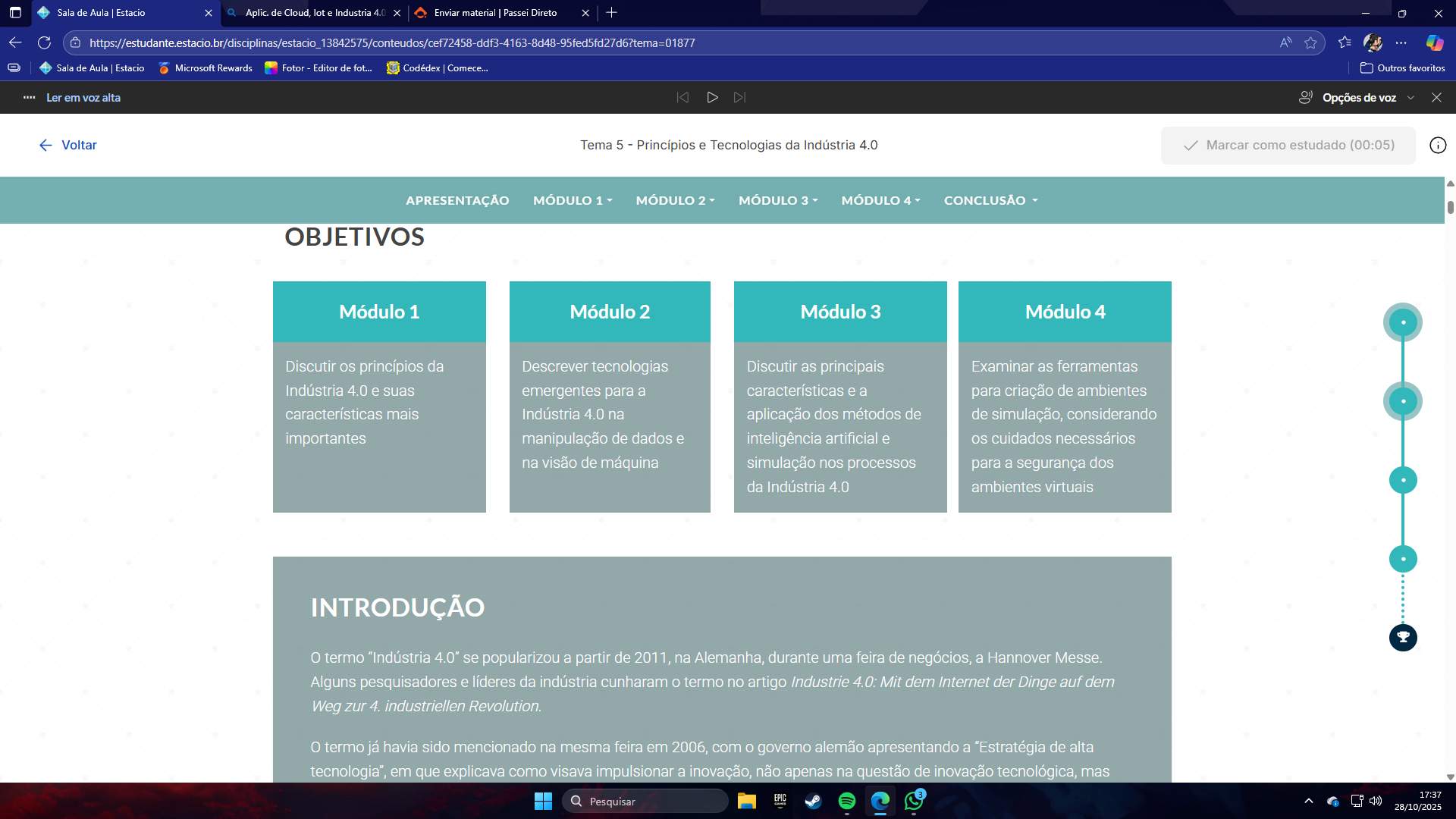This screenshot has height=819, width=1456.
Task: Expand the MÓDULO 3 dropdown menu
Action: pos(778,200)
